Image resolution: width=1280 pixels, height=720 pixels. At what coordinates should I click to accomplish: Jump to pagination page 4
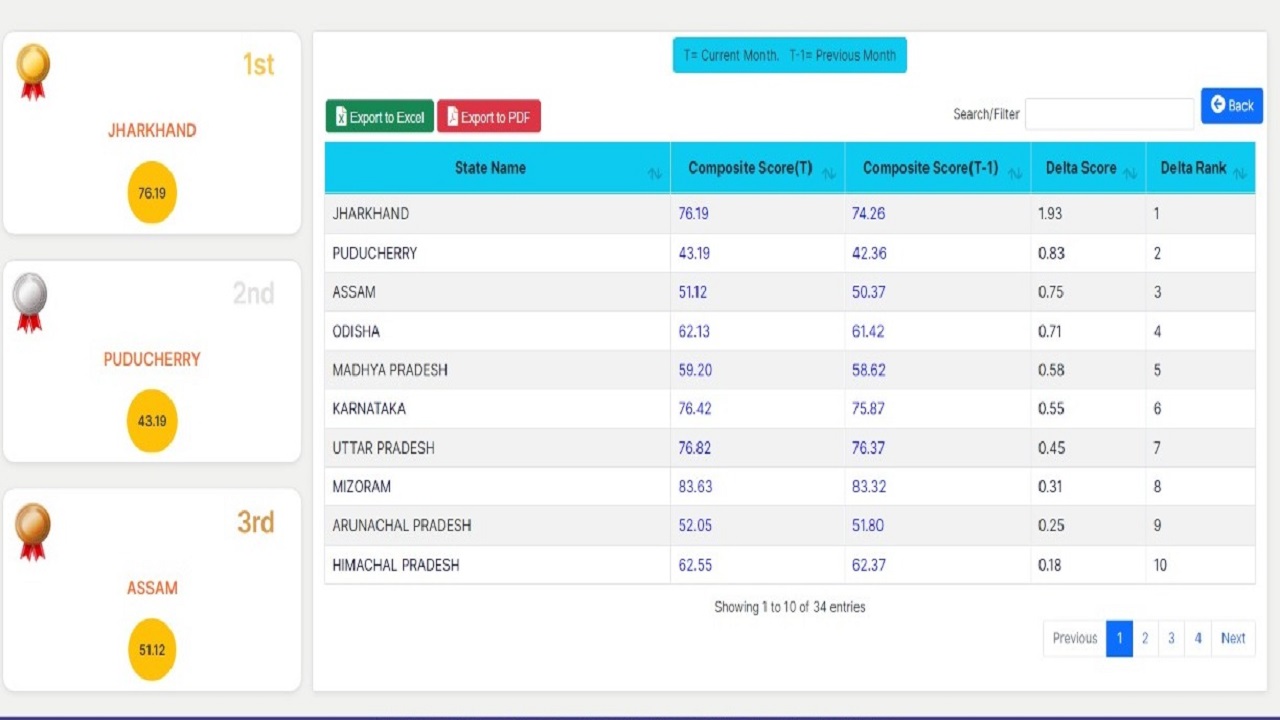[1197, 638]
